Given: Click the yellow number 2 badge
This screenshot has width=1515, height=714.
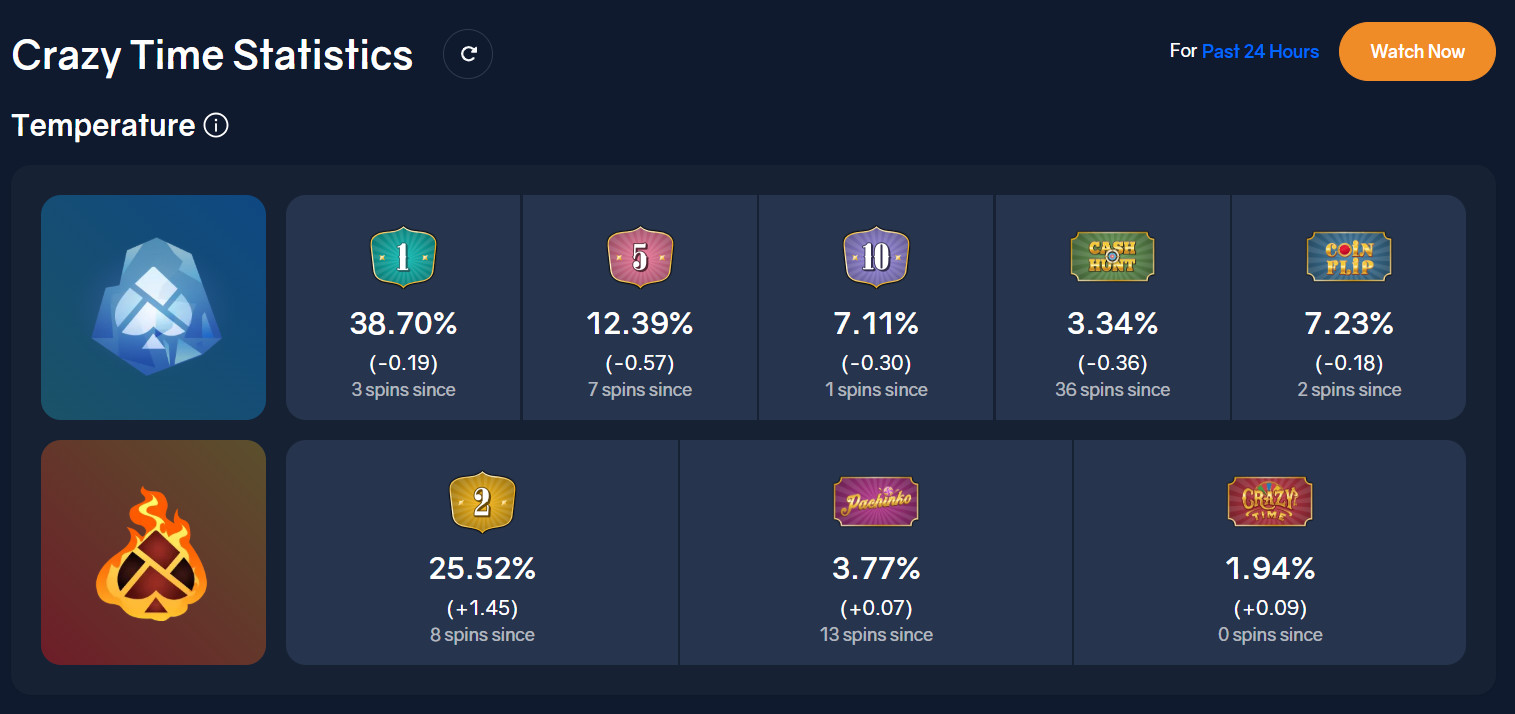Looking at the screenshot, I should (x=482, y=503).
